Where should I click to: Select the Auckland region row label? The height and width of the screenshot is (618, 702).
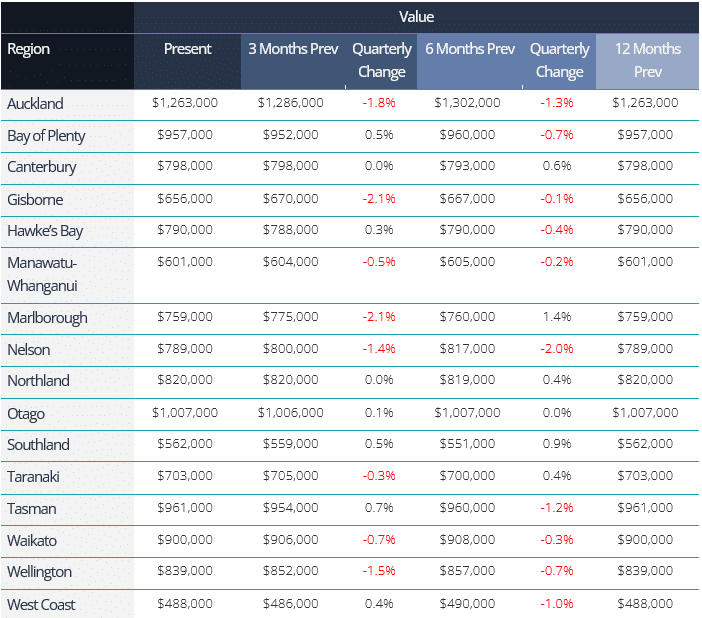35,103
